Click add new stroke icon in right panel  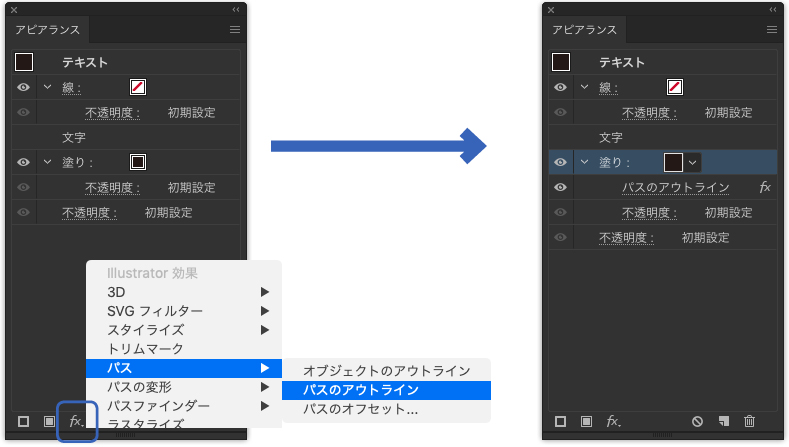pos(560,422)
